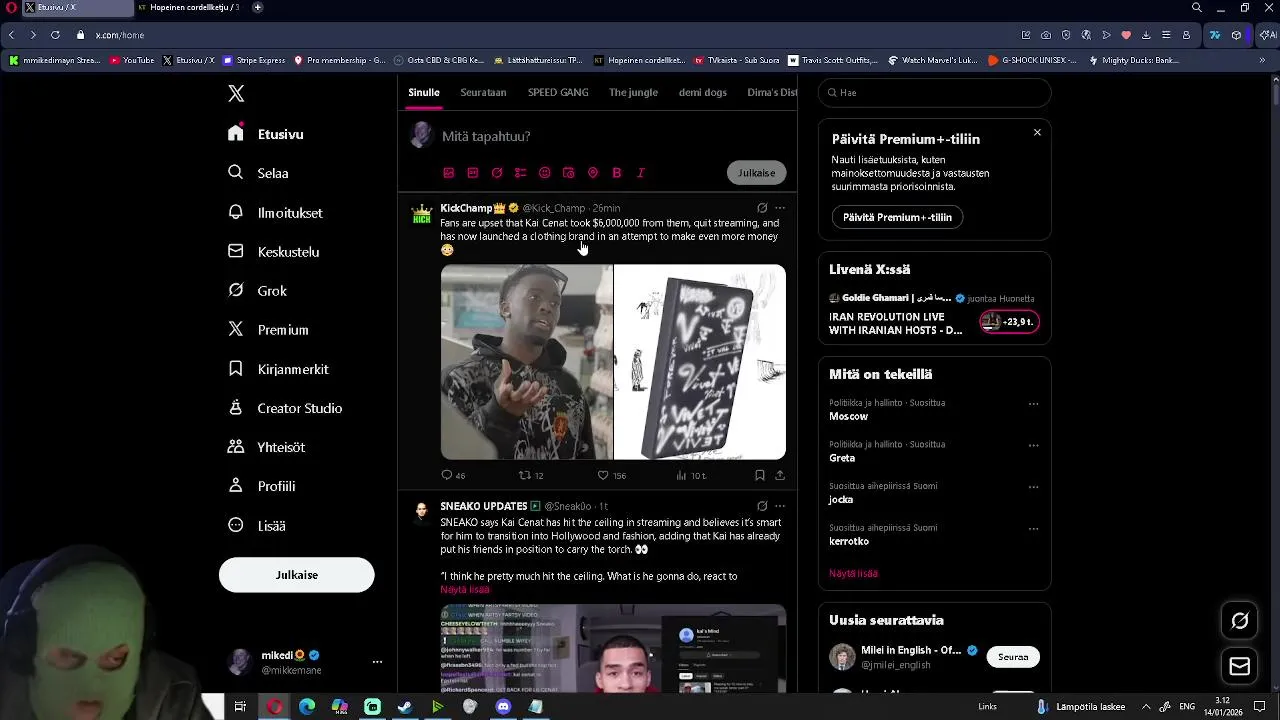This screenshot has width=1280, height=720.
Task: Repost the KickChamp post
Action: 531,475
